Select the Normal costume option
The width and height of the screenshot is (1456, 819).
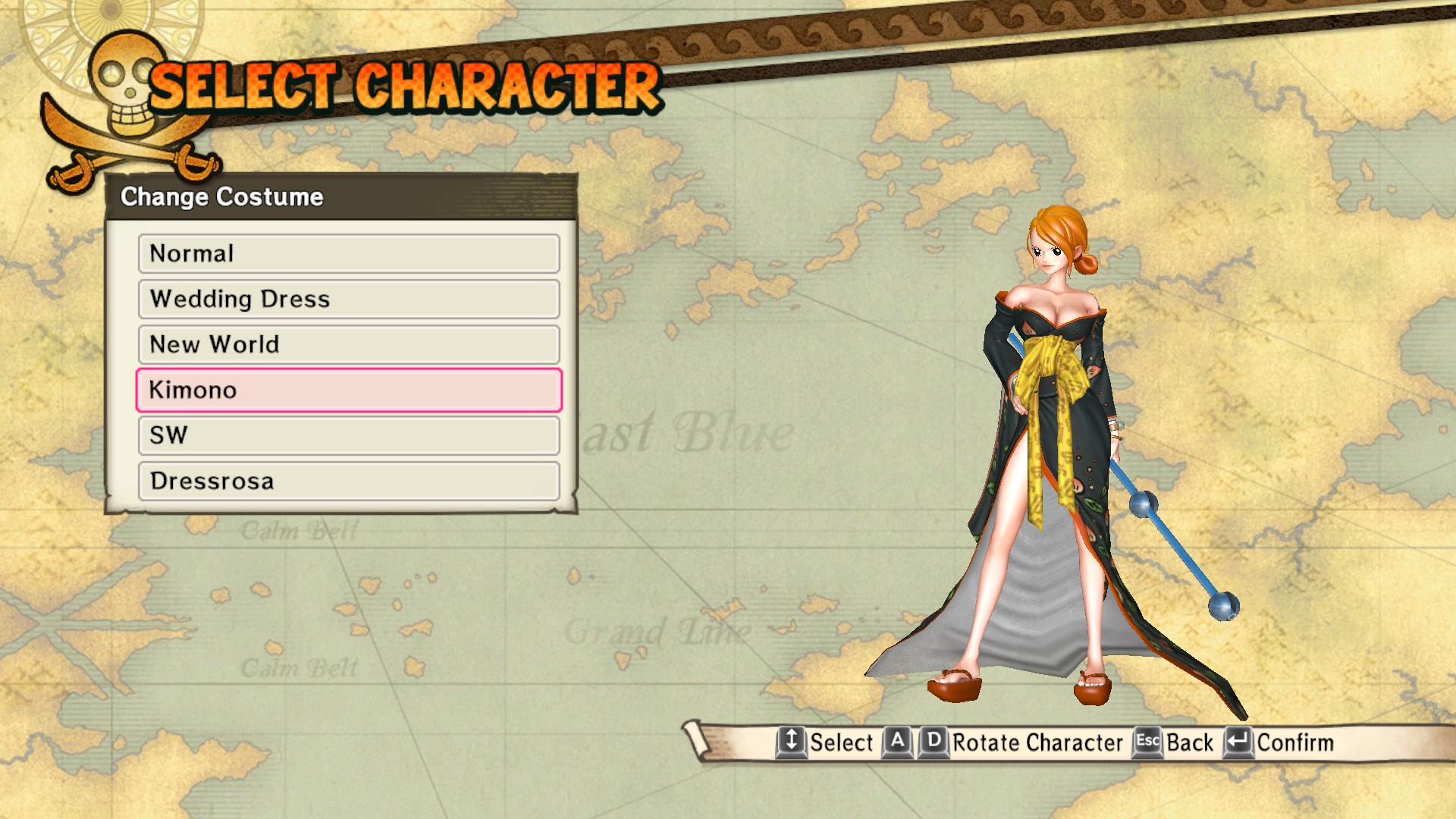coord(349,253)
